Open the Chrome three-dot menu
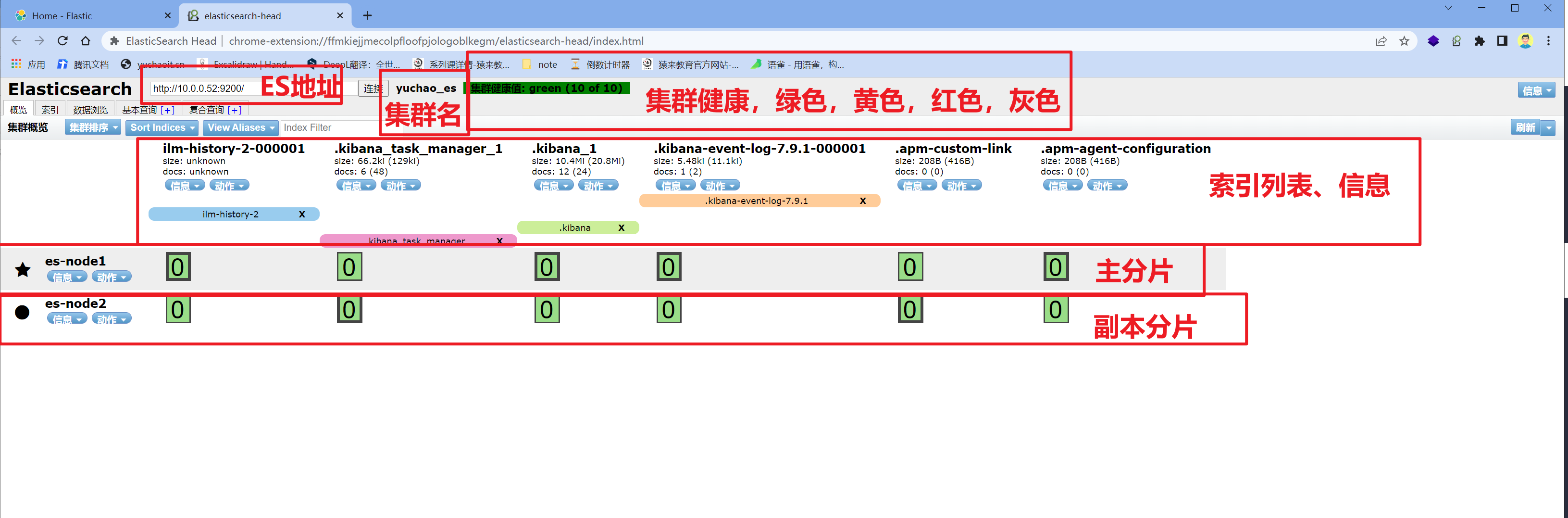 [x=1548, y=41]
